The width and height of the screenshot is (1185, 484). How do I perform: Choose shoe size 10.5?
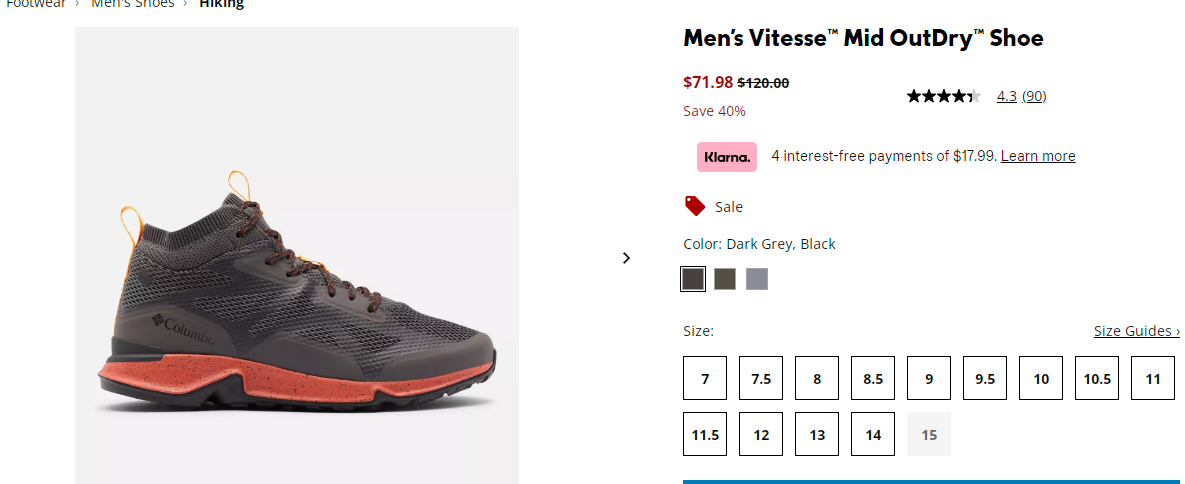point(1097,378)
